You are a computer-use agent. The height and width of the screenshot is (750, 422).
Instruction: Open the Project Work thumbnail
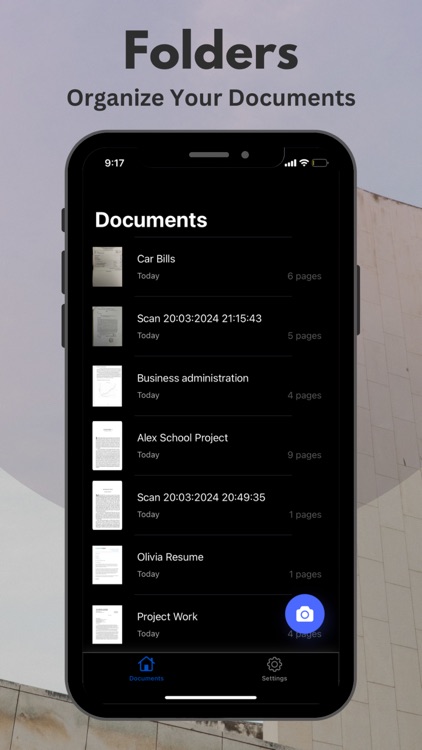tap(107, 624)
